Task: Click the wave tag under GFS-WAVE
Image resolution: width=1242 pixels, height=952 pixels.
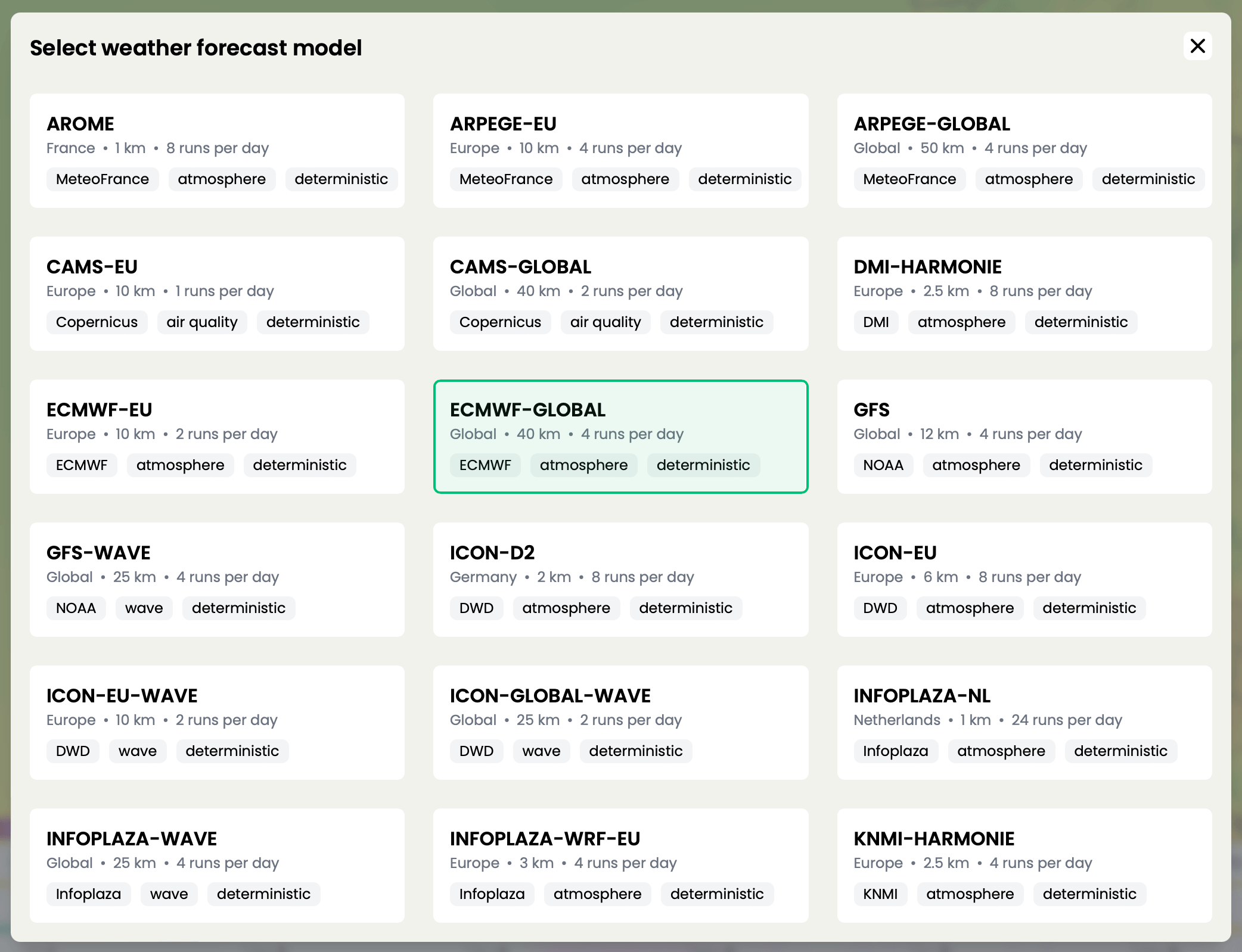Action: click(x=144, y=608)
